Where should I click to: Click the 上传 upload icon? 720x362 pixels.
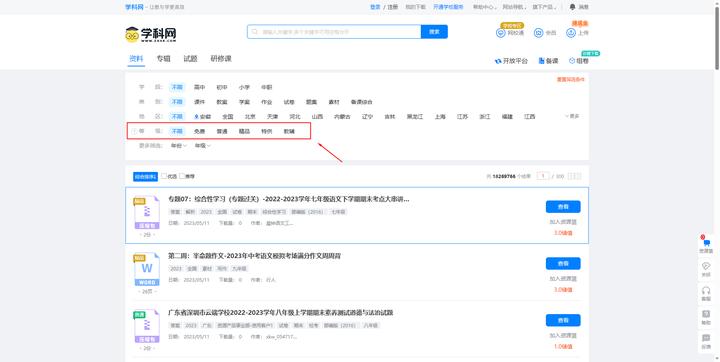tap(571, 33)
